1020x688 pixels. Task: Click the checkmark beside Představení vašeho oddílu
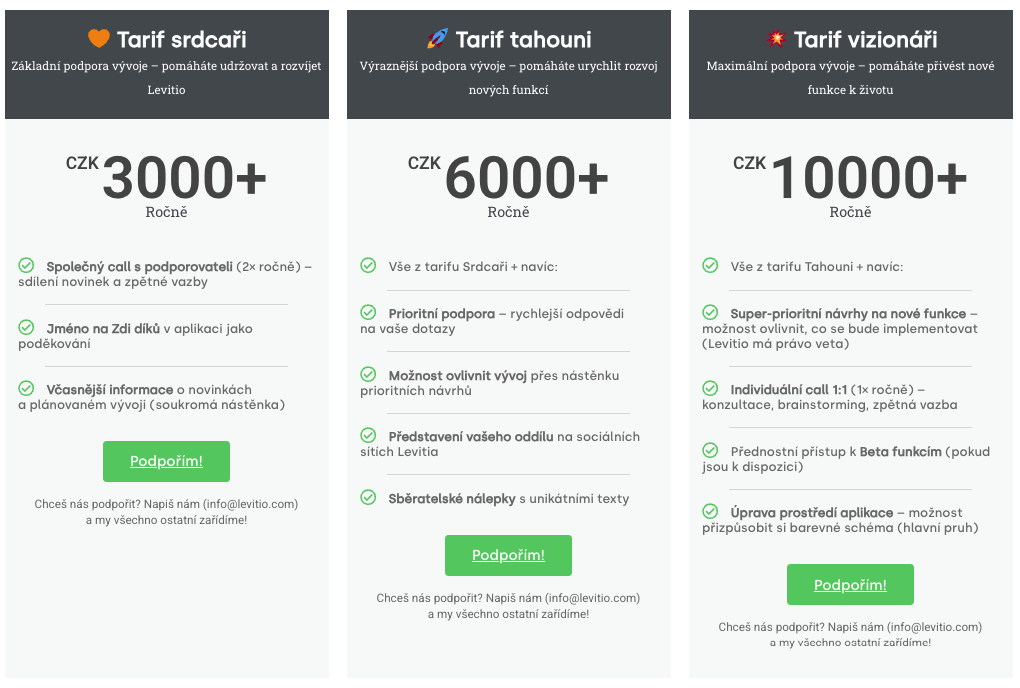click(x=368, y=436)
